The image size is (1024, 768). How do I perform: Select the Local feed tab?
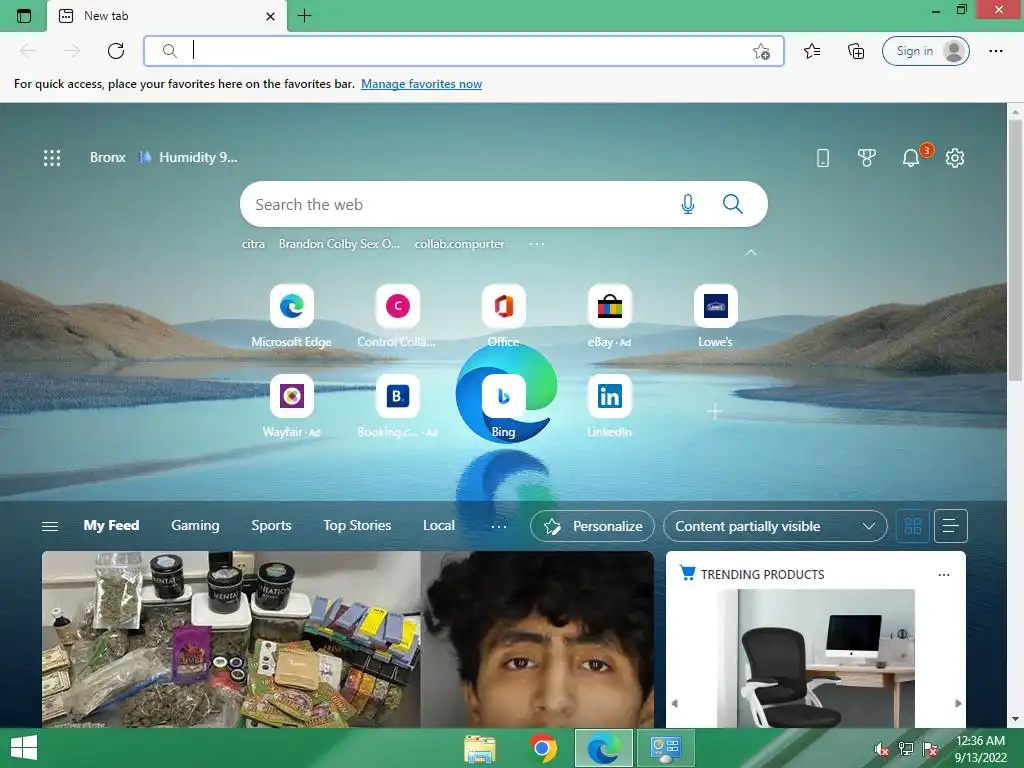439,526
